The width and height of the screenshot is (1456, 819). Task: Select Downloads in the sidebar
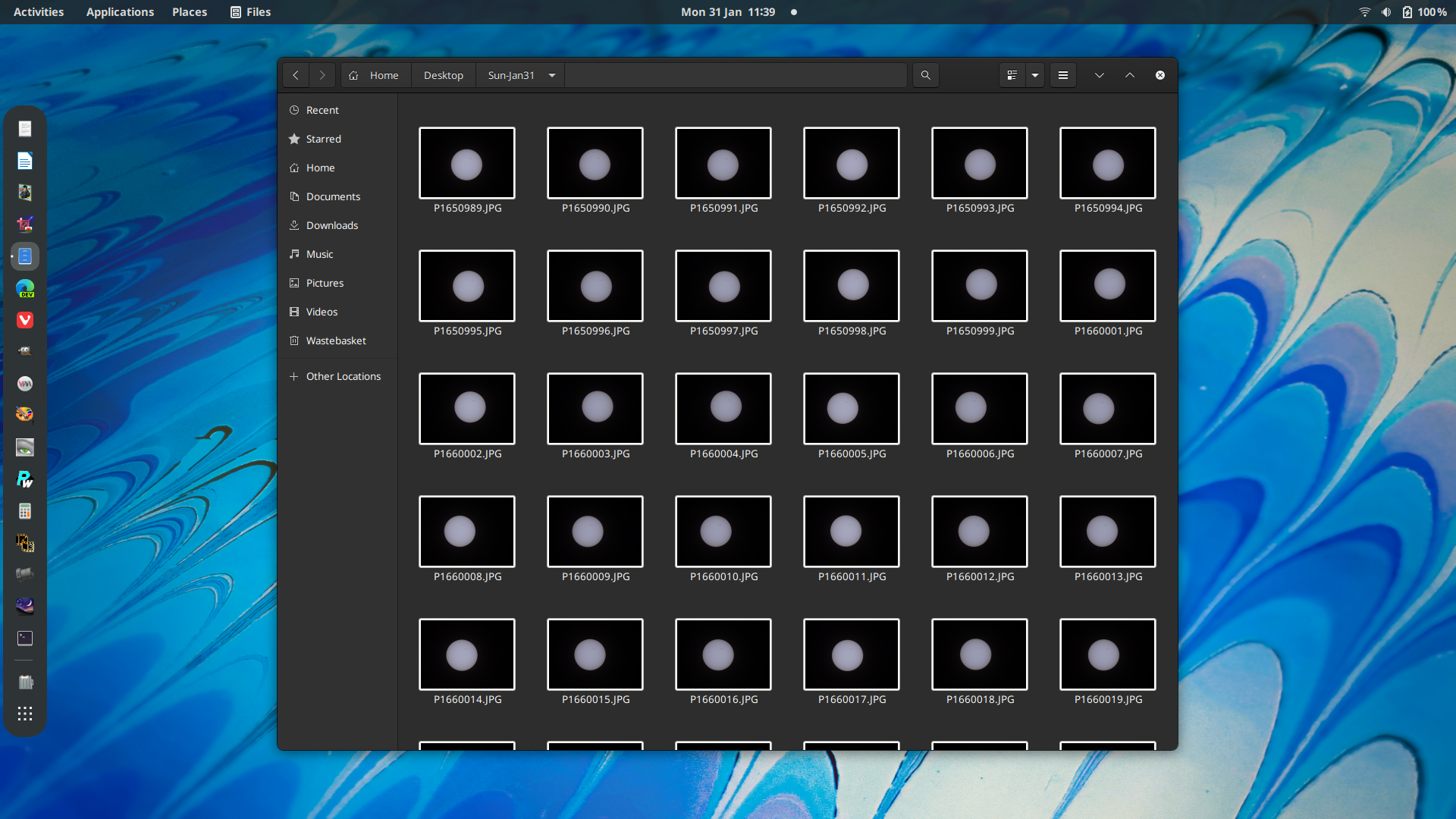click(331, 225)
